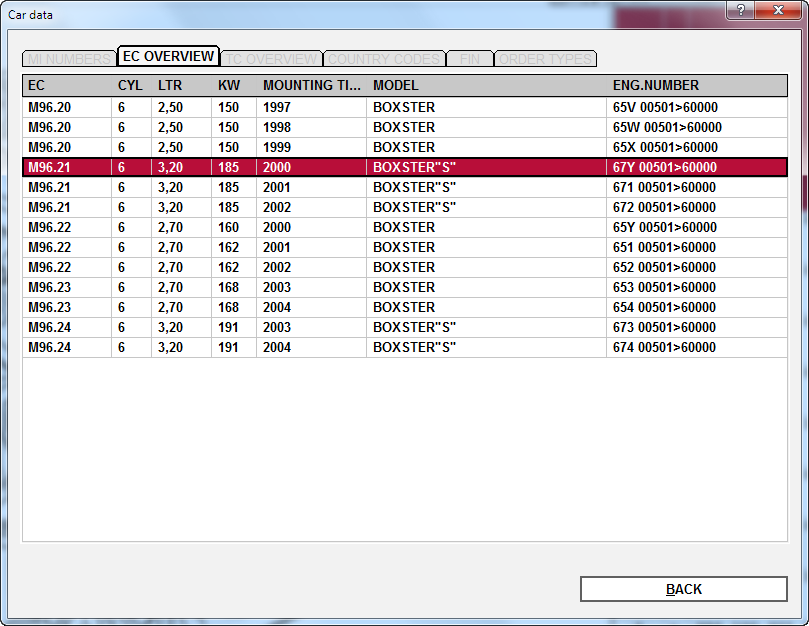Open the FIN tab
Screen dimensions: 809x626
click(469, 59)
